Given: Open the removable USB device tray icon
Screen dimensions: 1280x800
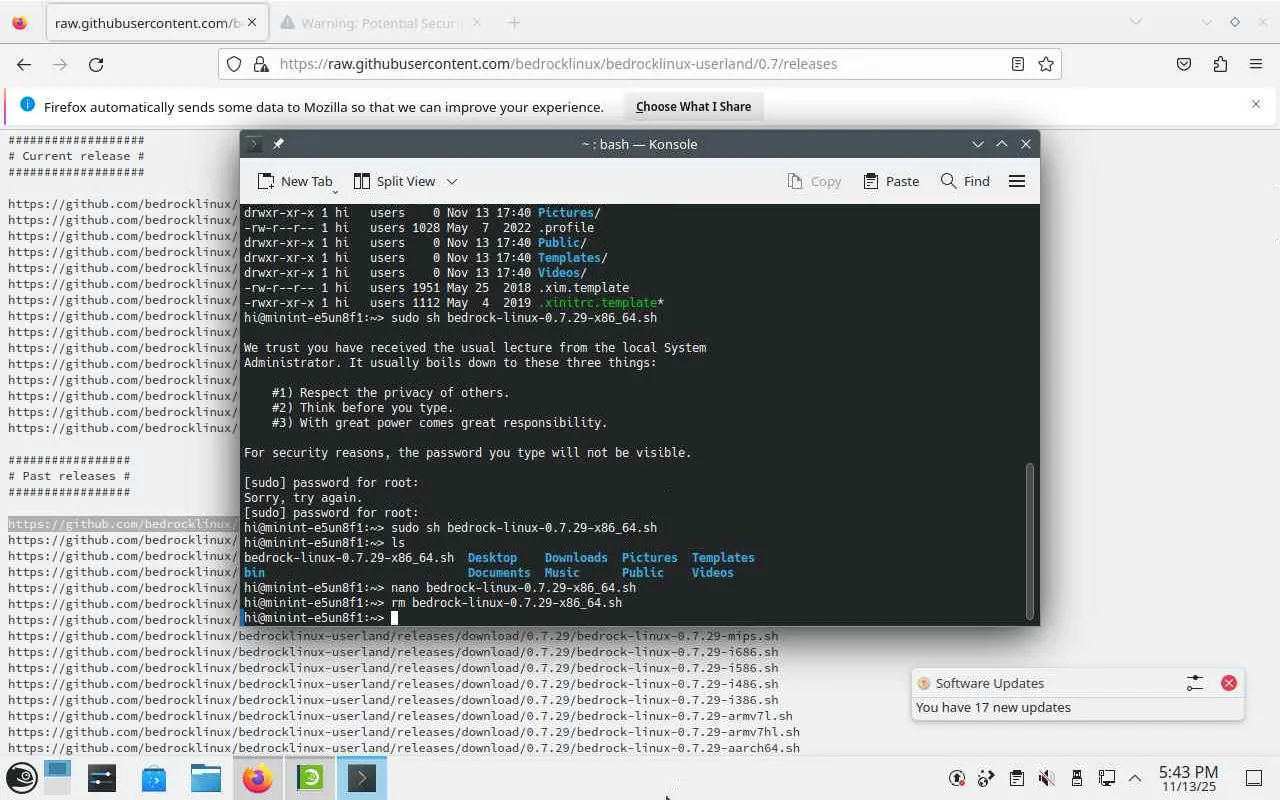Looking at the screenshot, I should coord(1076,778).
